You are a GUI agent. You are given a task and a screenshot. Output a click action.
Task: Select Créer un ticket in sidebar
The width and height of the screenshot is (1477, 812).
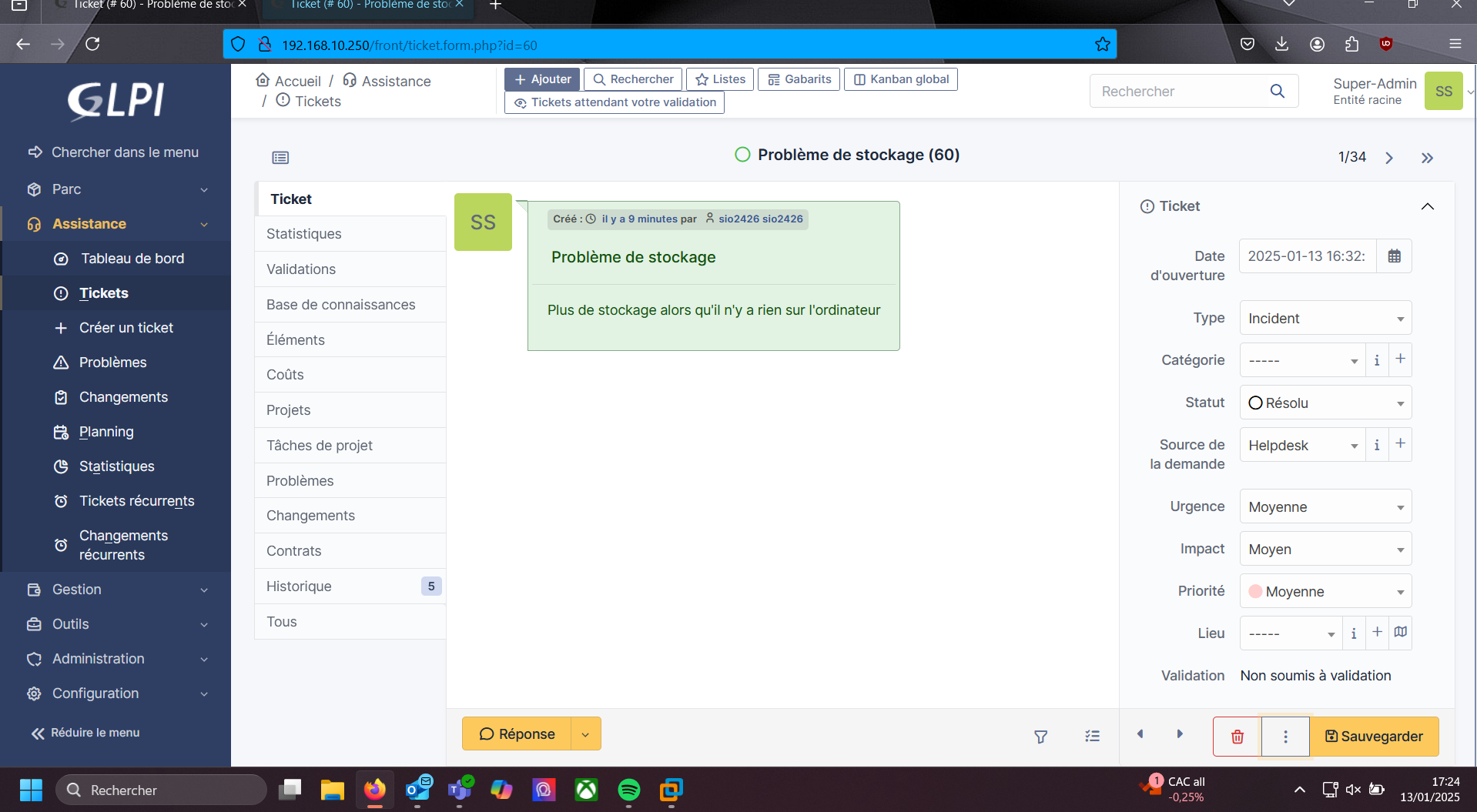tap(126, 328)
